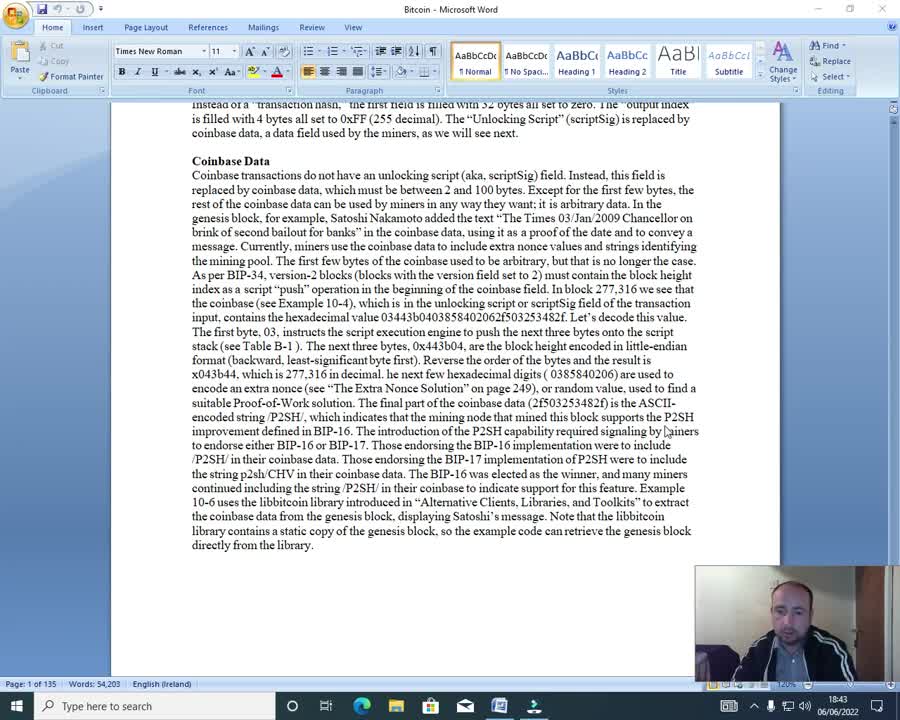
Task: Click Replace in Editing group
Action: click(830, 61)
